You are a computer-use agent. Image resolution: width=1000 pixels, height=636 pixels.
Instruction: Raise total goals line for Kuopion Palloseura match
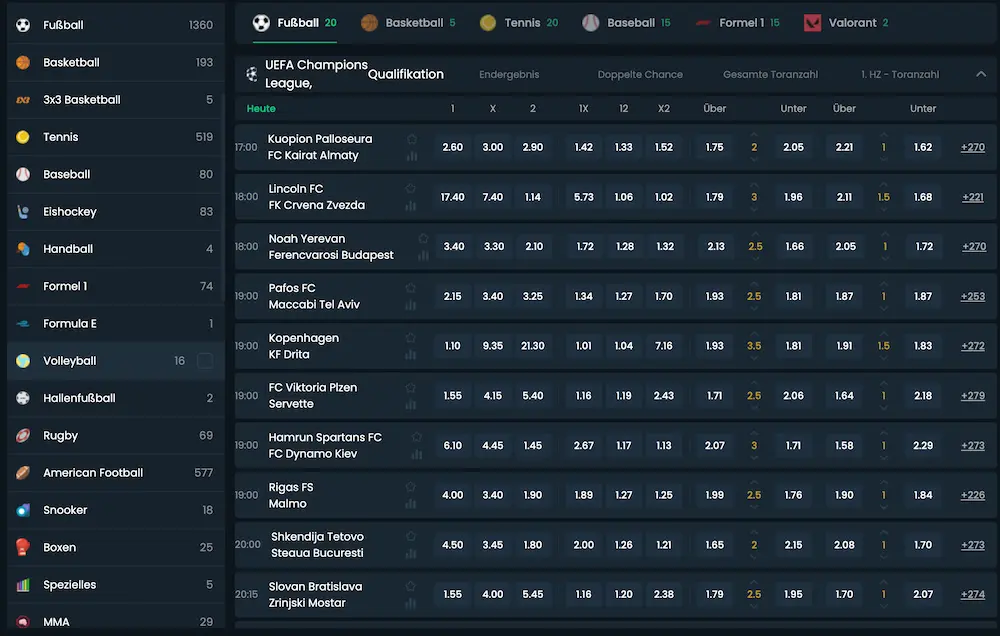tap(754, 135)
